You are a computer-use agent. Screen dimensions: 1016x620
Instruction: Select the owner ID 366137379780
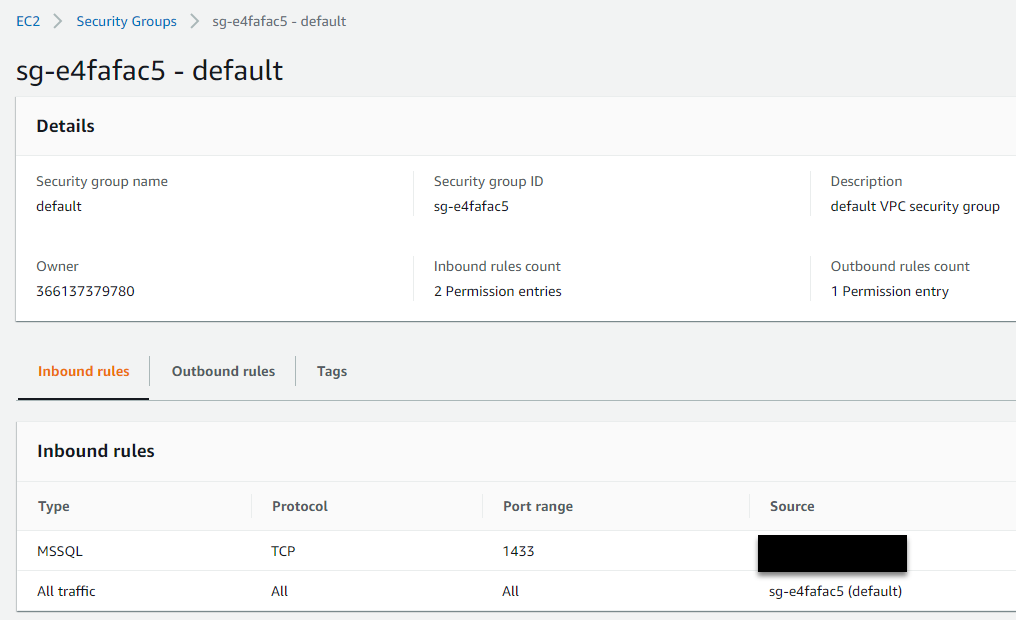click(86, 291)
